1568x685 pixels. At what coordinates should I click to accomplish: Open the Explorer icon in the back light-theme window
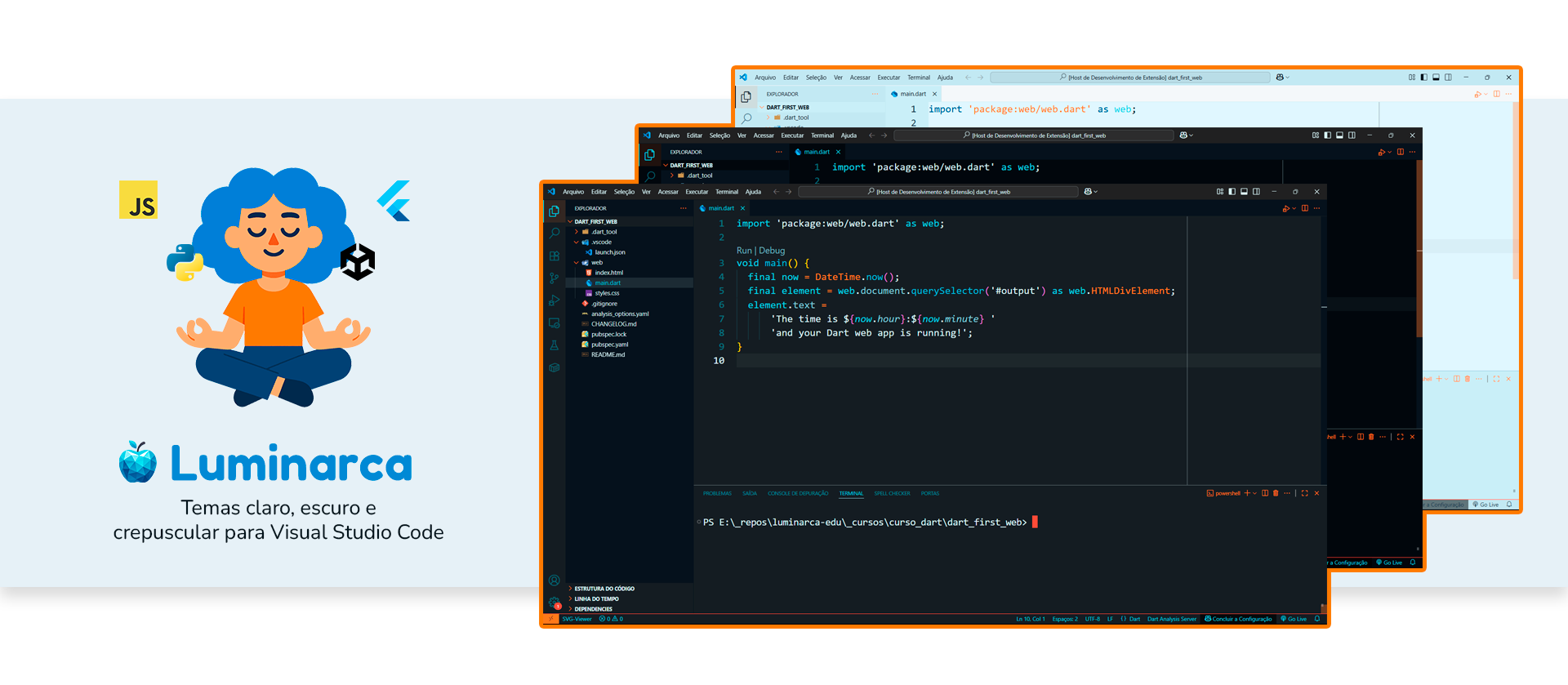[746, 96]
